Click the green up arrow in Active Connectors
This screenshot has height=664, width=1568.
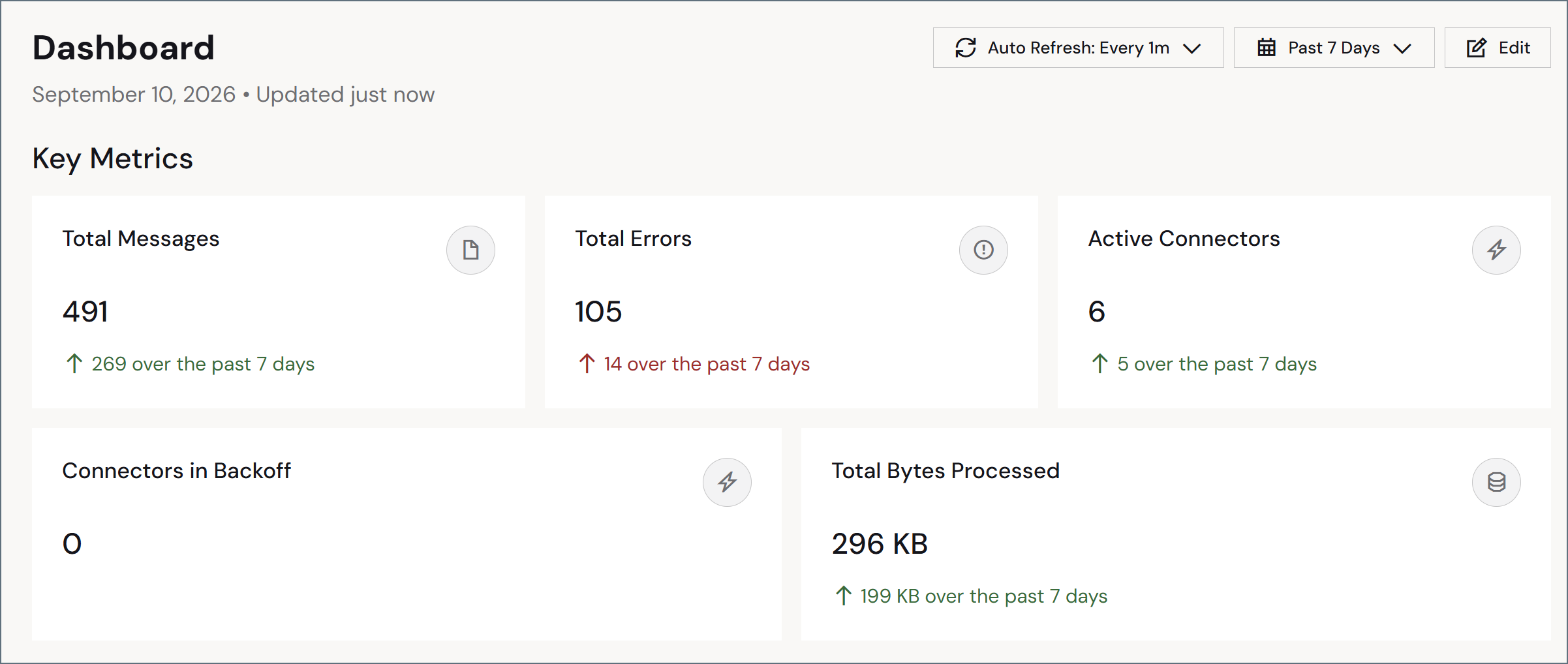tap(1099, 363)
